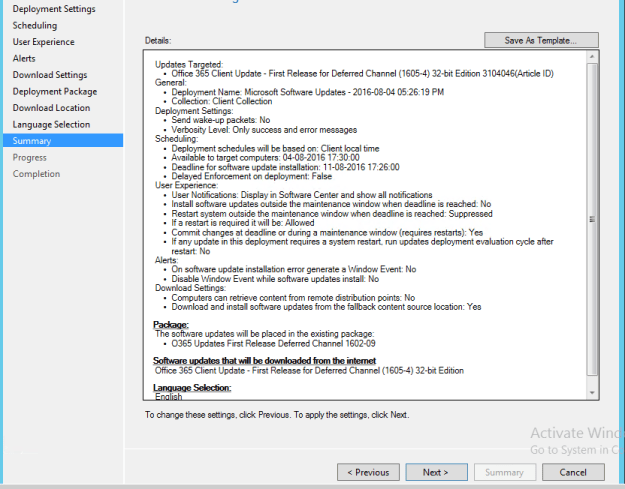Go to Deployment Settings wizard step
625x489 pixels.
tap(54, 9)
